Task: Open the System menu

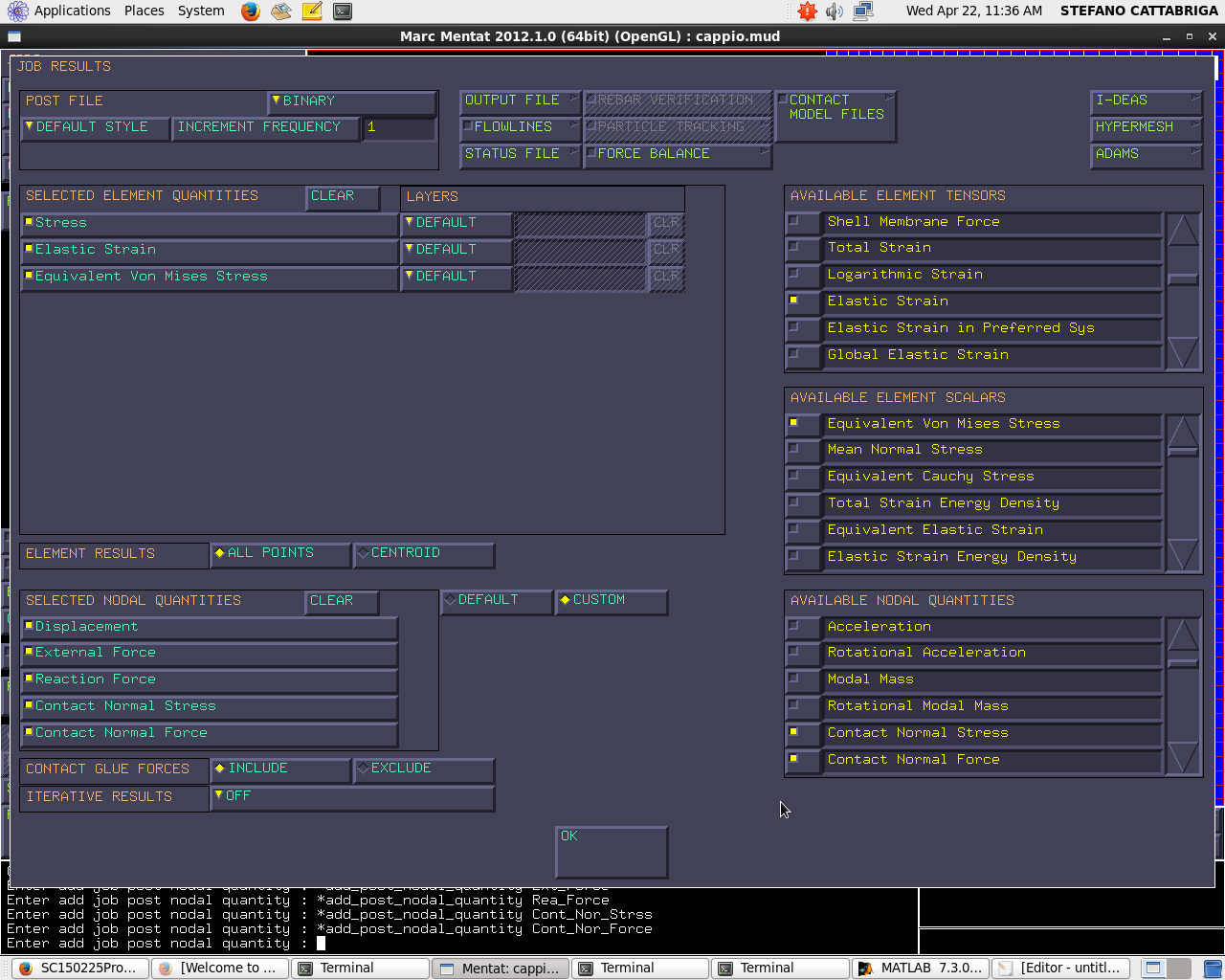Action: click(201, 11)
